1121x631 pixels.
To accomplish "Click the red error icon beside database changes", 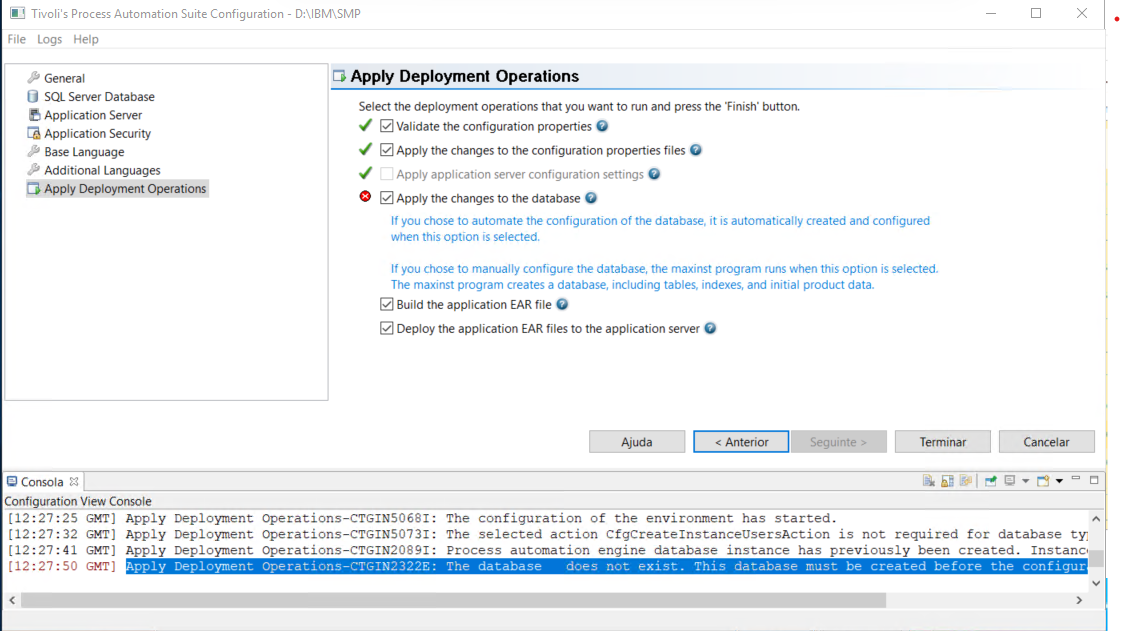I will (365, 197).
